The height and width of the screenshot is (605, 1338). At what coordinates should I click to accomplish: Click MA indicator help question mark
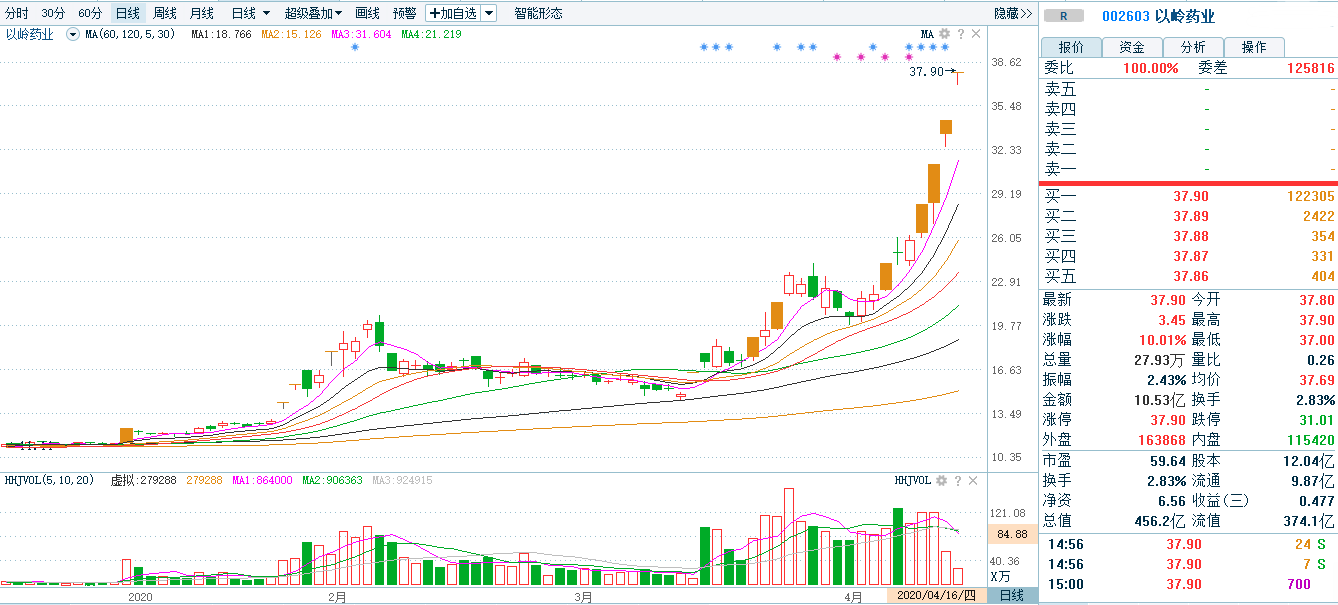(x=960, y=34)
